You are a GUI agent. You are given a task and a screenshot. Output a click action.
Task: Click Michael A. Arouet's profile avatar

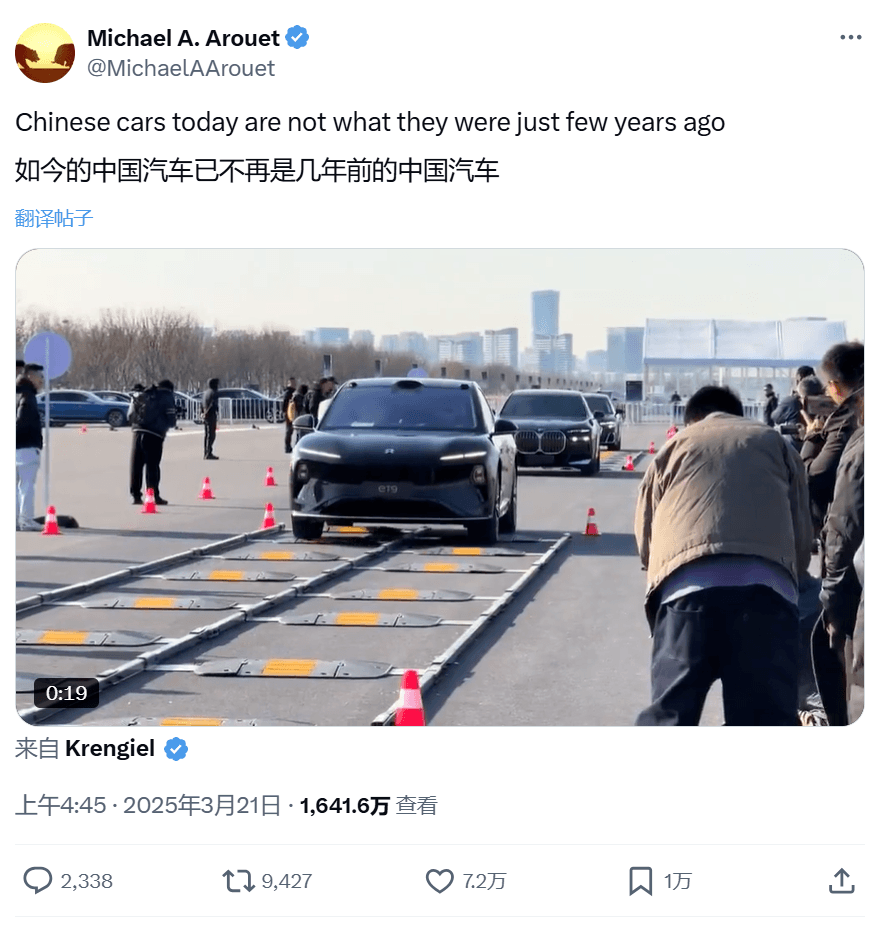click(45, 53)
